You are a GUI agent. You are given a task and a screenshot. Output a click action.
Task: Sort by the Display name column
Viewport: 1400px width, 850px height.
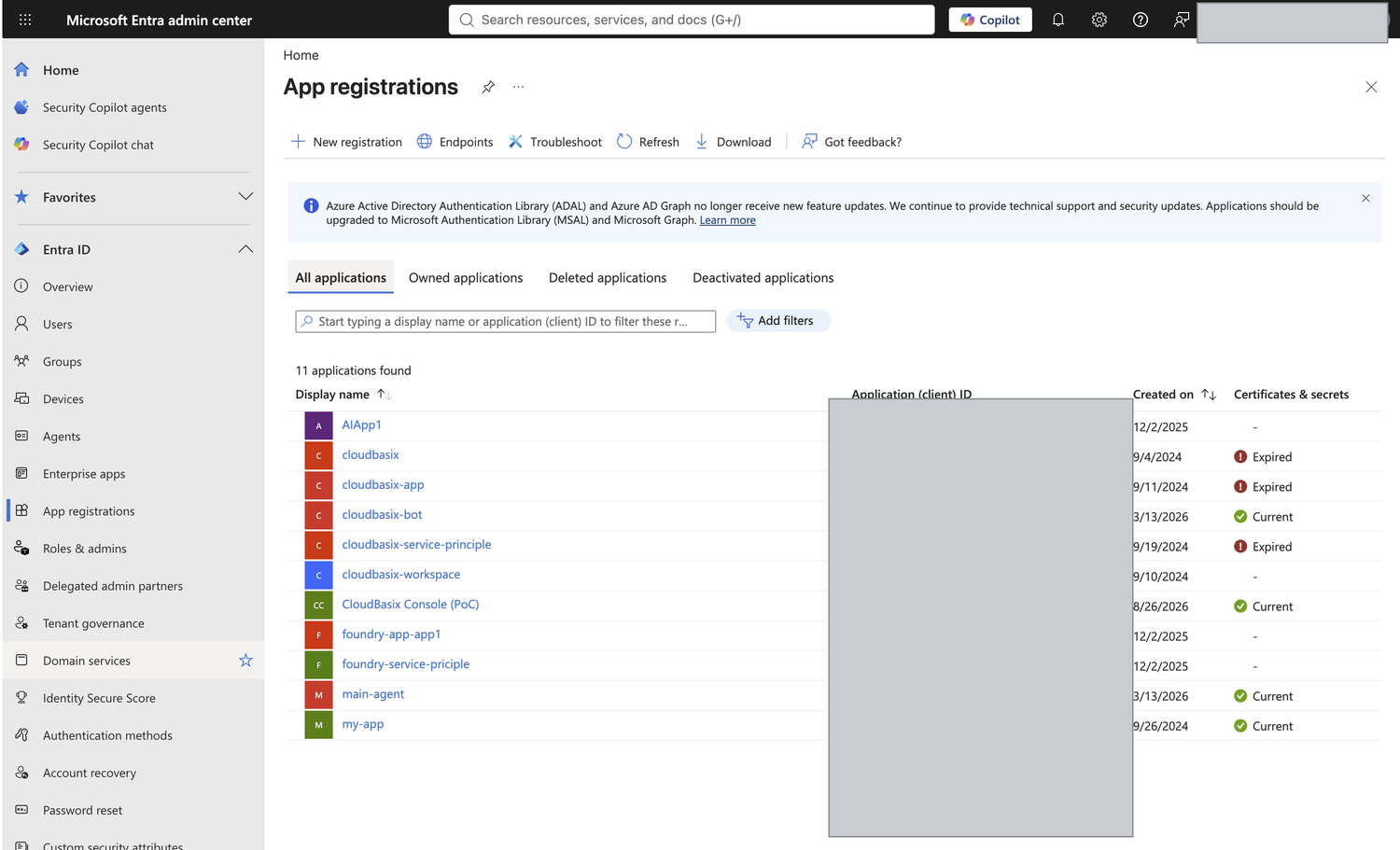pyautogui.click(x=343, y=395)
